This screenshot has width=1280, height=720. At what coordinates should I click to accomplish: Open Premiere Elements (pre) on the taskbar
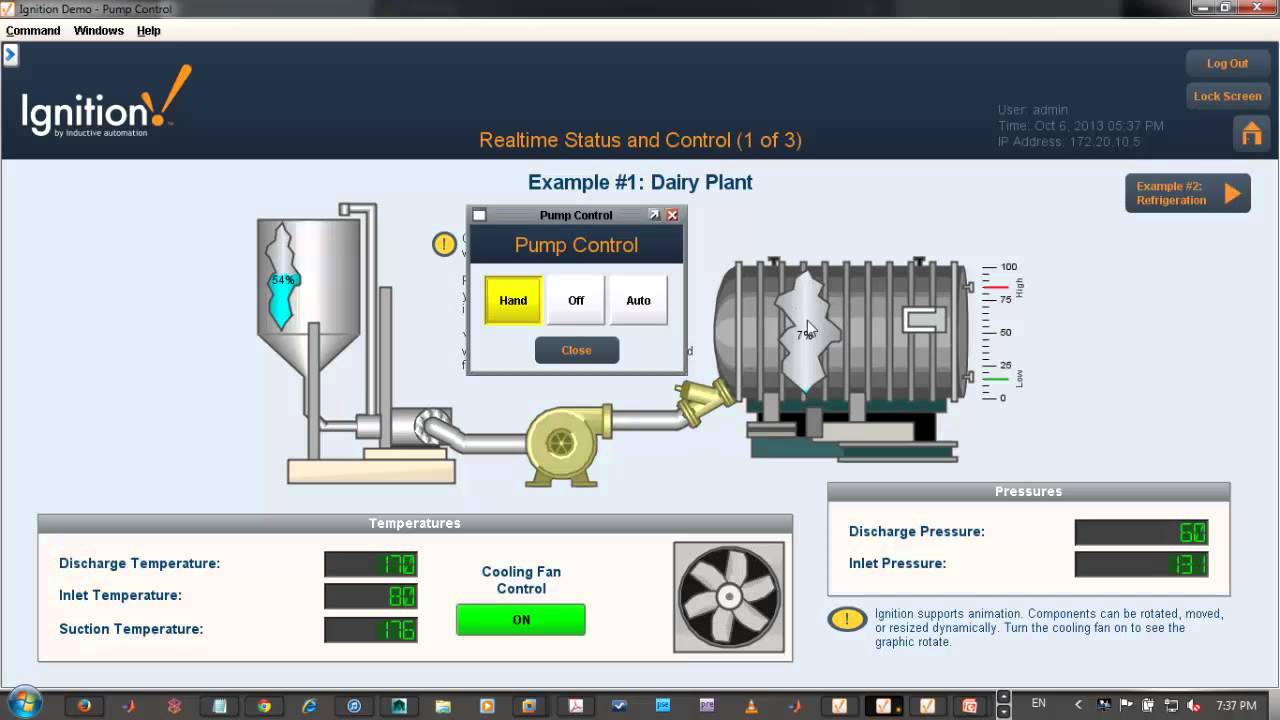tap(707, 705)
